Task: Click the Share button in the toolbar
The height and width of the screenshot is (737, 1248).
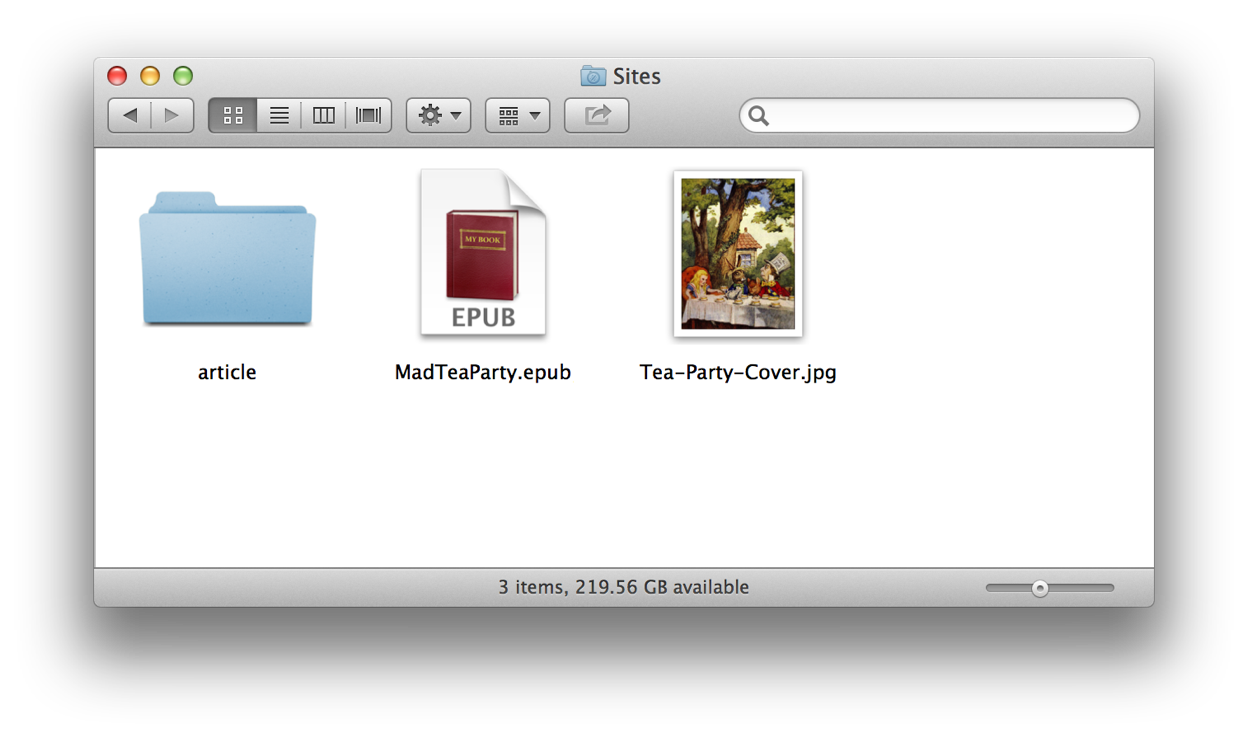Action: coord(596,115)
